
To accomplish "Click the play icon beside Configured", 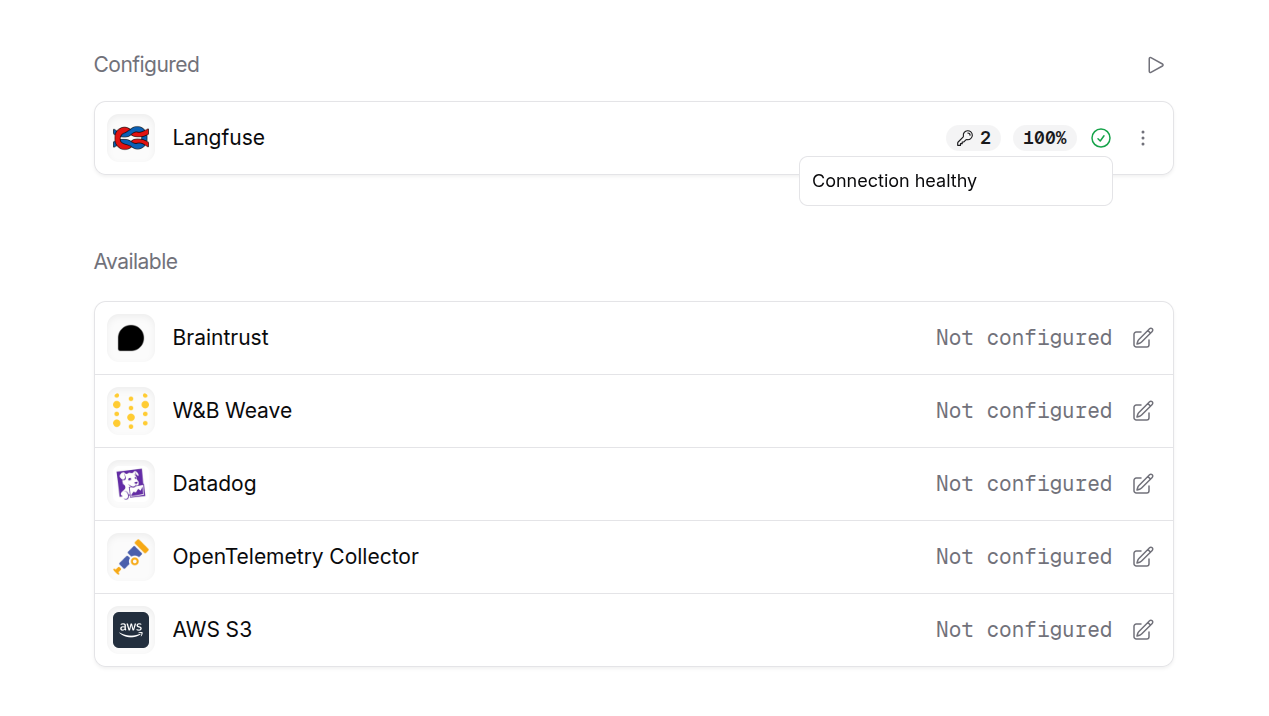I will click(1156, 65).
